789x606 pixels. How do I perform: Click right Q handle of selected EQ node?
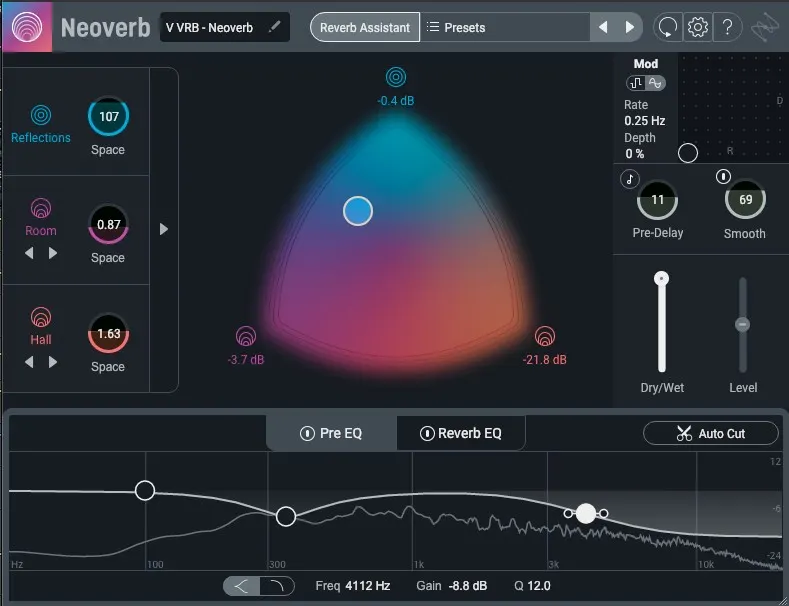pyautogui.click(x=604, y=513)
